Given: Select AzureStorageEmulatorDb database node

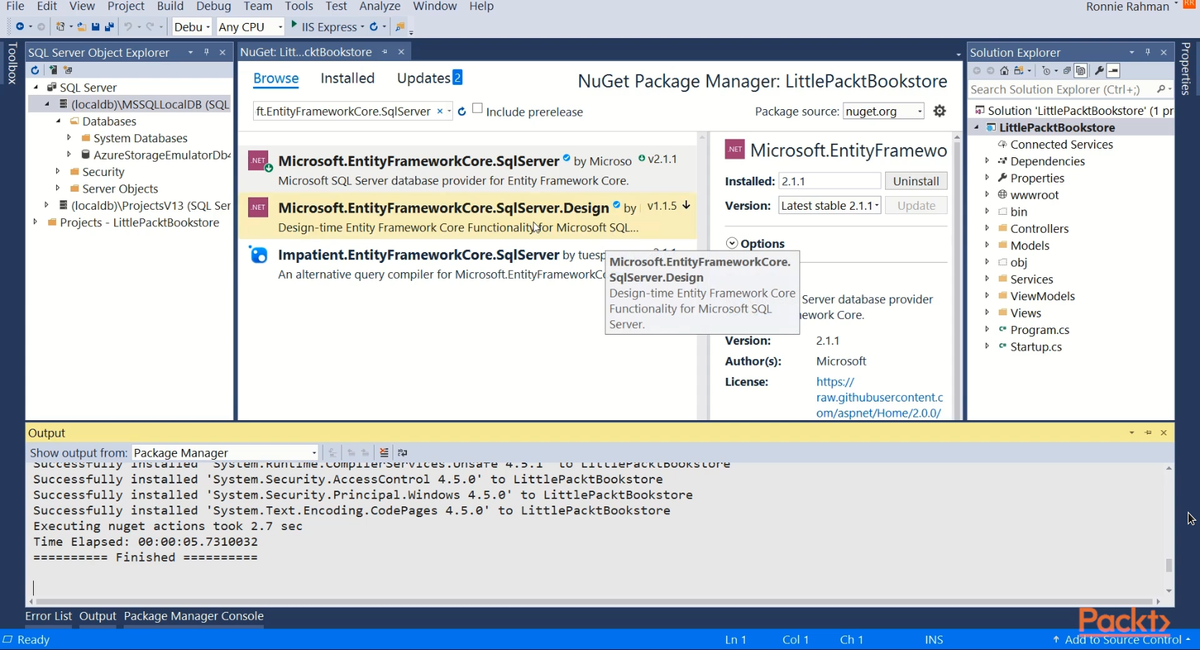Looking at the screenshot, I should (162, 155).
